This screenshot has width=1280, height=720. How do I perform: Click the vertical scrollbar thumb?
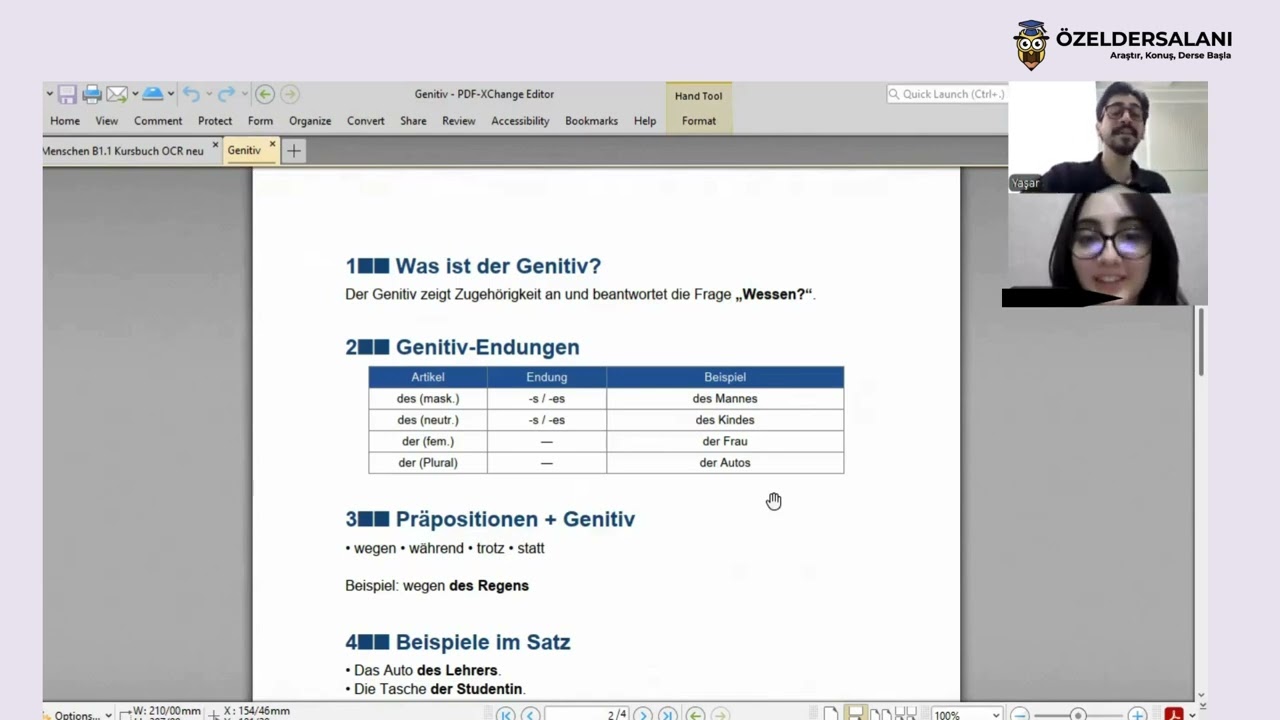click(x=1201, y=341)
